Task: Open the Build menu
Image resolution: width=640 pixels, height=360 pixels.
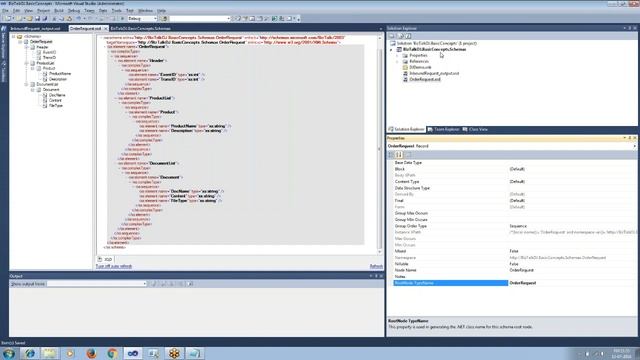Action: (59, 11)
